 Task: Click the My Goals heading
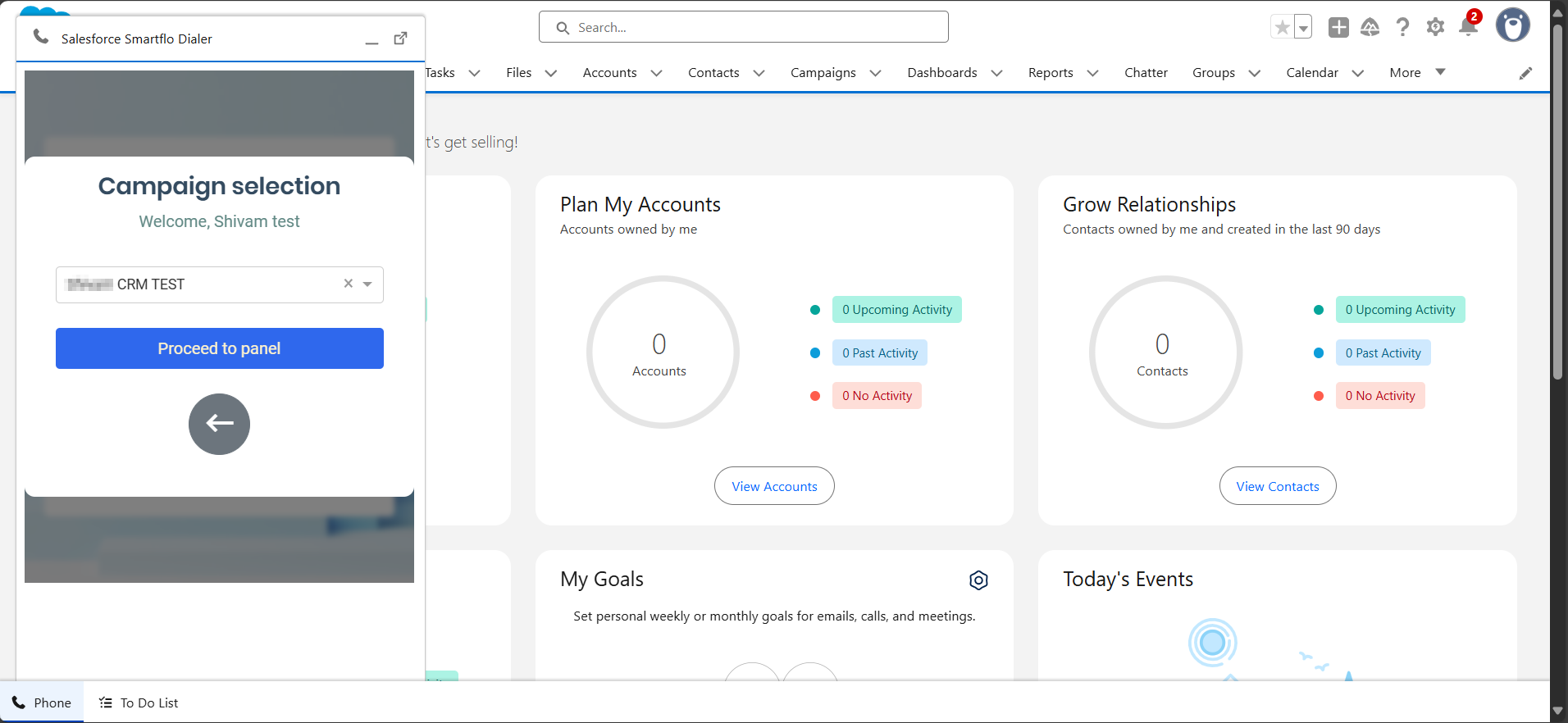(602, 579)
